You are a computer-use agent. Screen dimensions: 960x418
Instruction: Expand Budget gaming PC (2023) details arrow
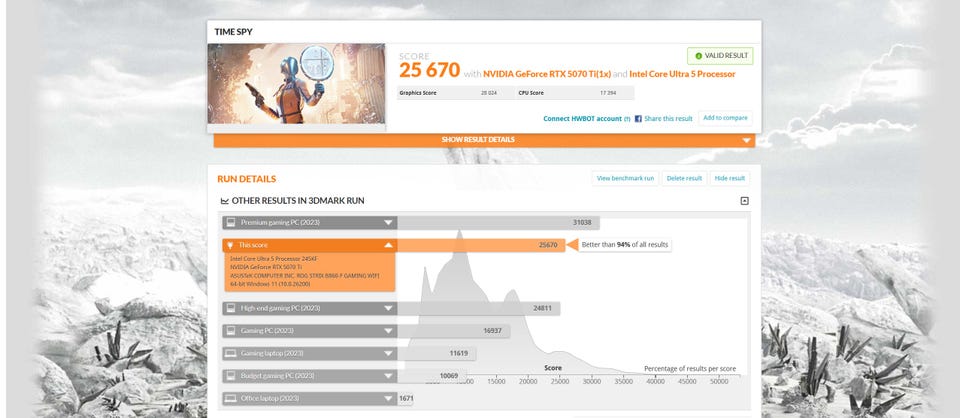pos(388,376)
